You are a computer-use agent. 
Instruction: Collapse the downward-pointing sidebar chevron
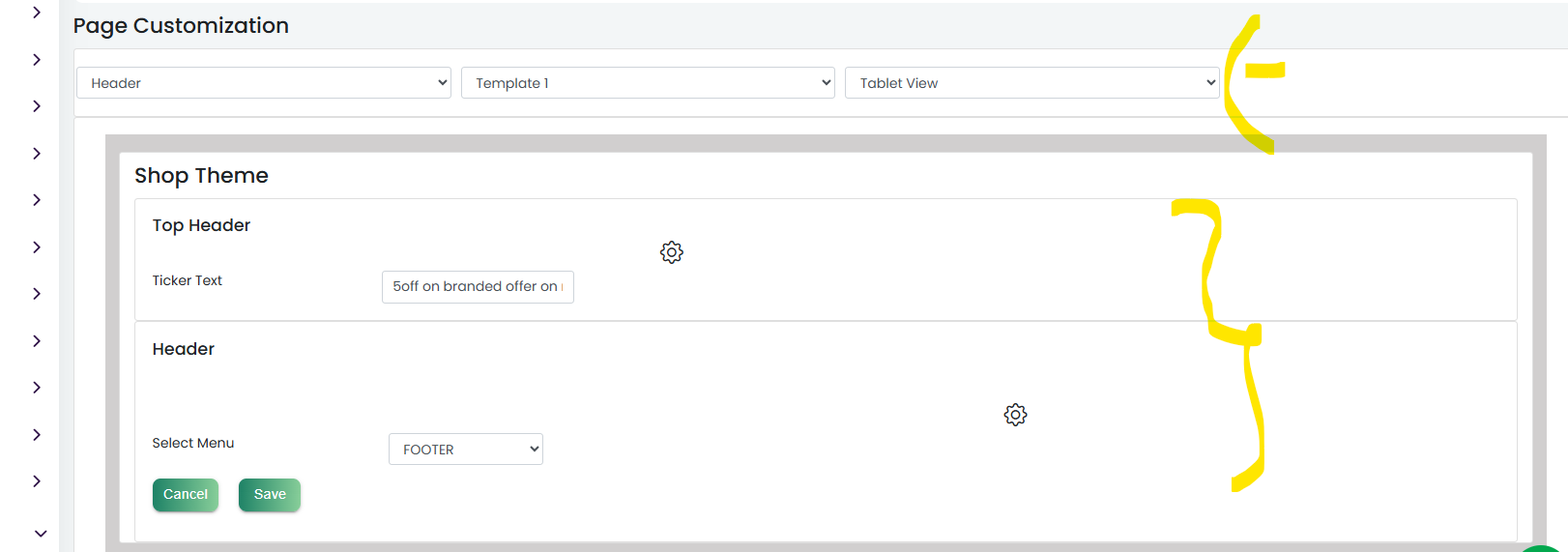40,534
